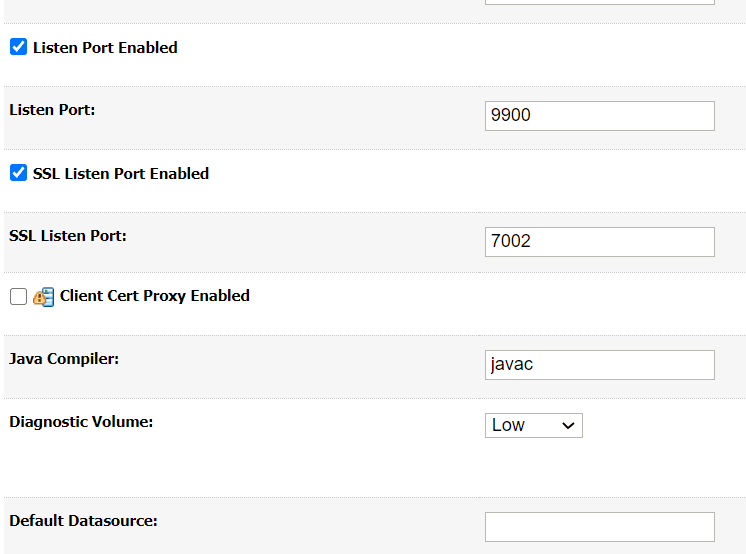Enable the Client Cert Proxy Enabled checkbox
Screen dimensions: 746x554
click(x=18, y=297)
